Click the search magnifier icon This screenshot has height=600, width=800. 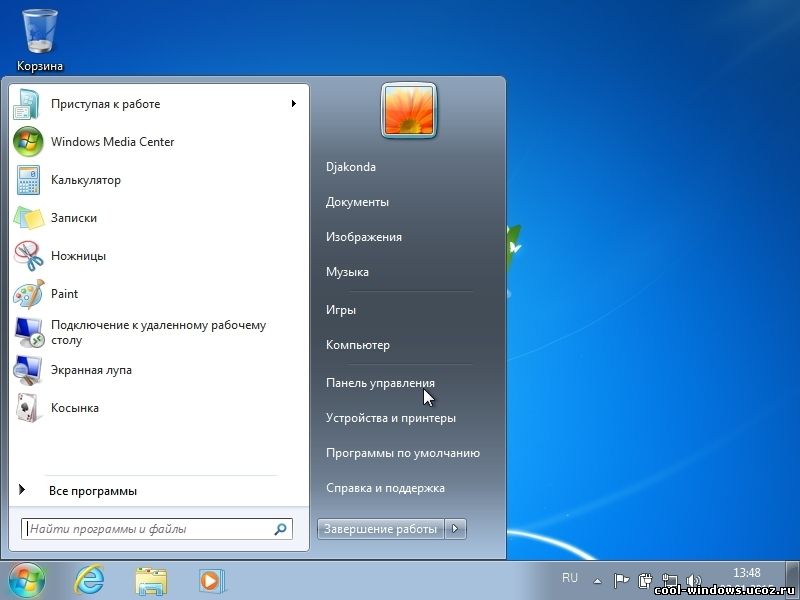(x=280, y=529)
